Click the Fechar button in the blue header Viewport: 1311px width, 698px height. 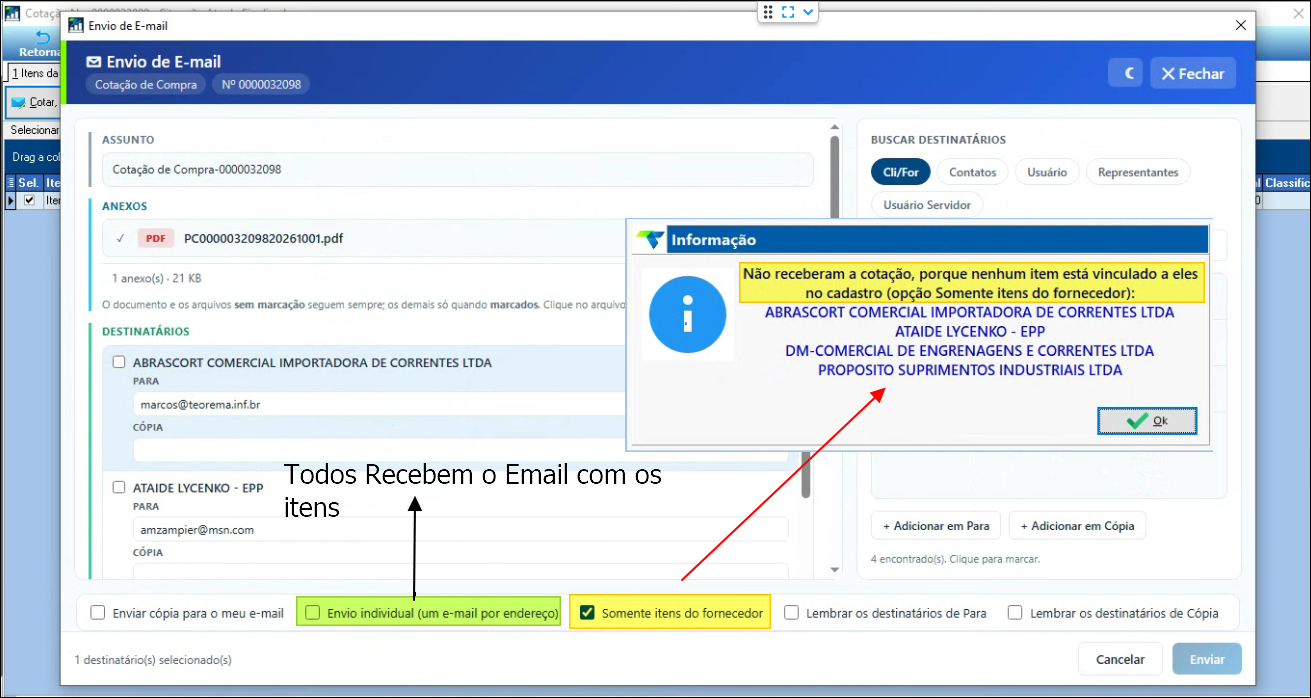point(1193,73)
